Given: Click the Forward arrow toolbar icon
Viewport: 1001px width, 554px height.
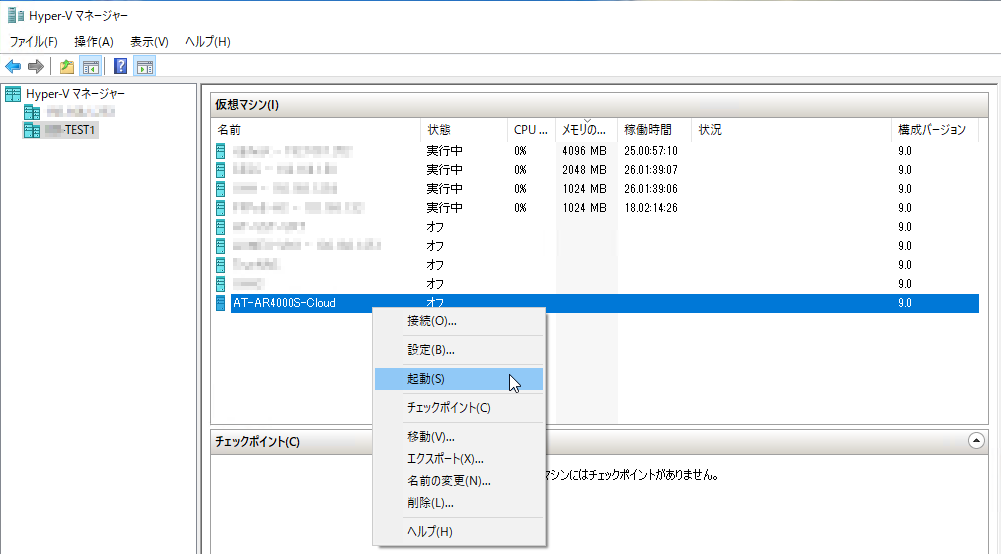Looking at the screenshot, I should tap(36, 67).
